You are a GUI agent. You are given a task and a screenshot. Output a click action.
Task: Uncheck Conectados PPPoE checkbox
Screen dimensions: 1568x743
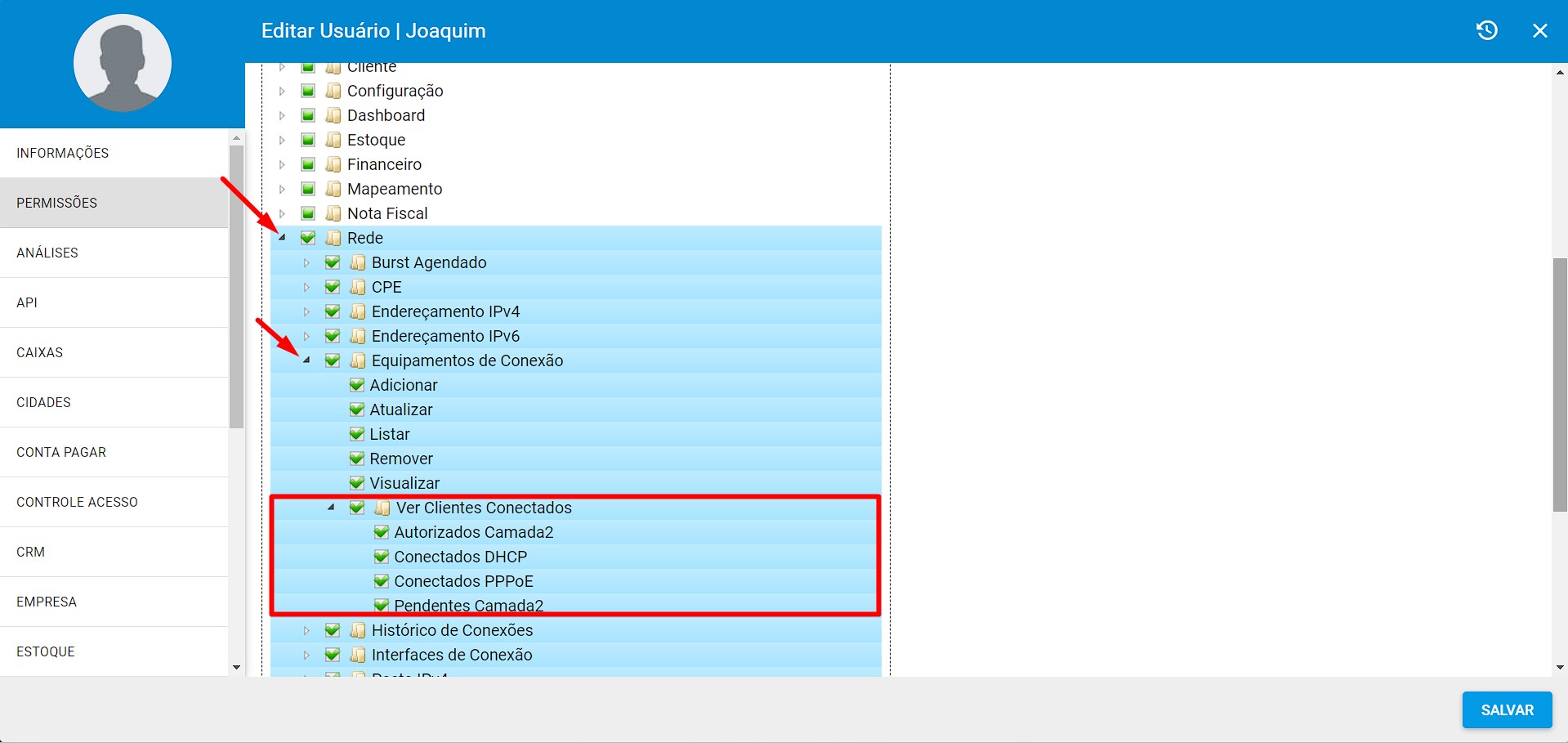tap(382, 581)
